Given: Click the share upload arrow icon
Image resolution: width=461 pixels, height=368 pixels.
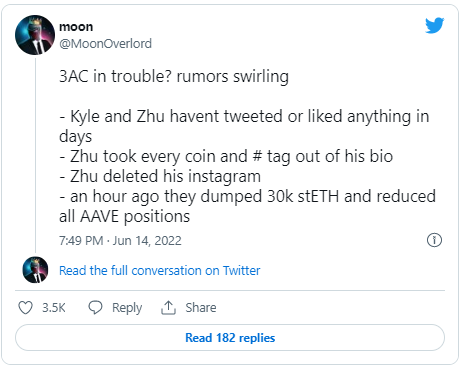Looking at the screenshot, I should point(168,307).
